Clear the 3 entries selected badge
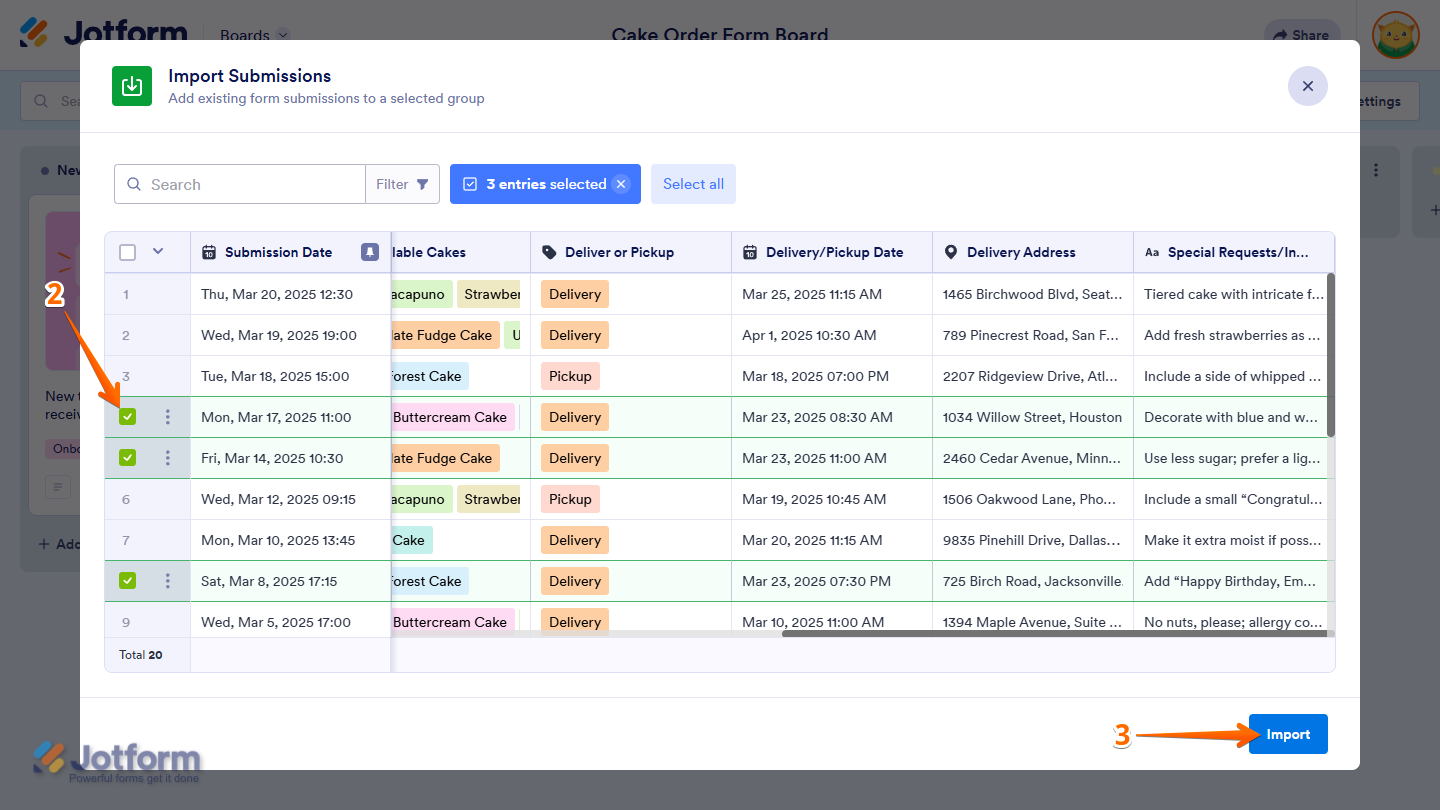Viewport: 1440px width, 810px height. pyautogui.click(x=621, y=184)
